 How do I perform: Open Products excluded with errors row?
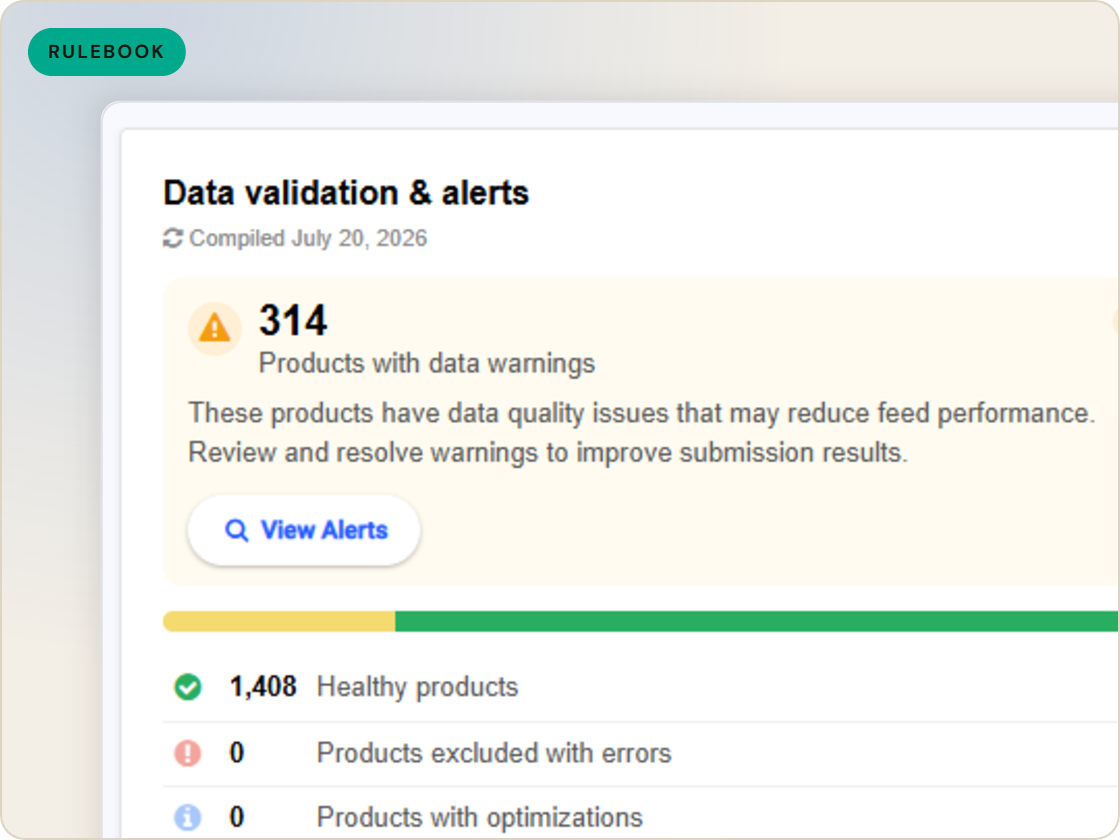[x=641, y=754]
